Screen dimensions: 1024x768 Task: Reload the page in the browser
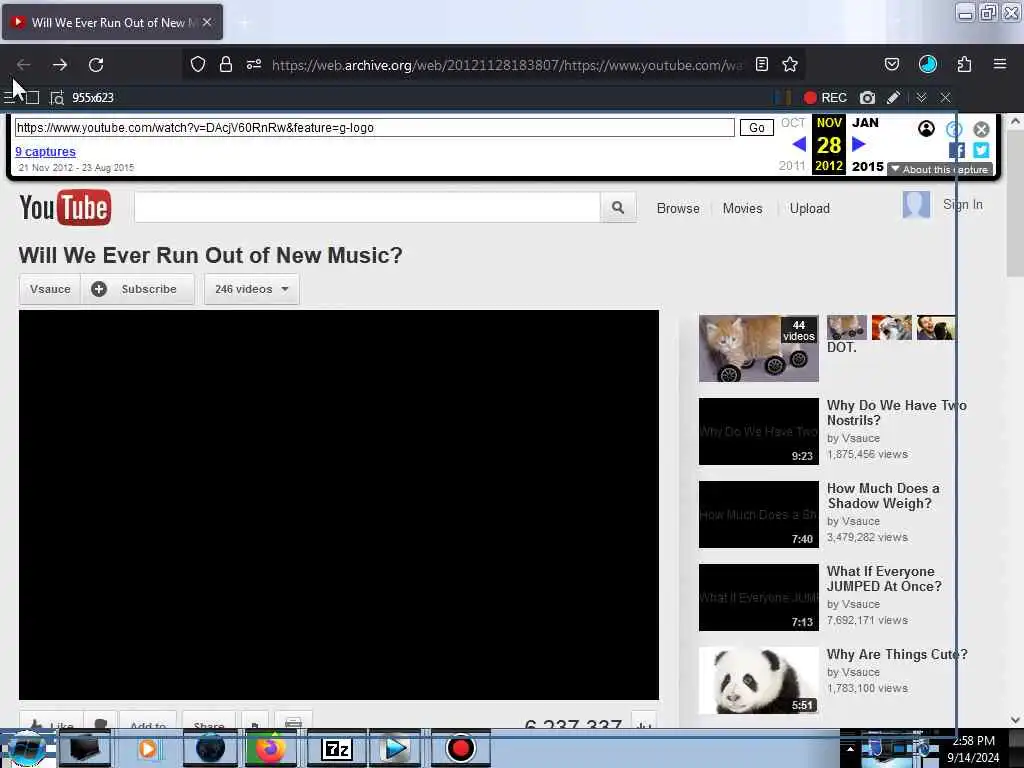coord(96,65)
